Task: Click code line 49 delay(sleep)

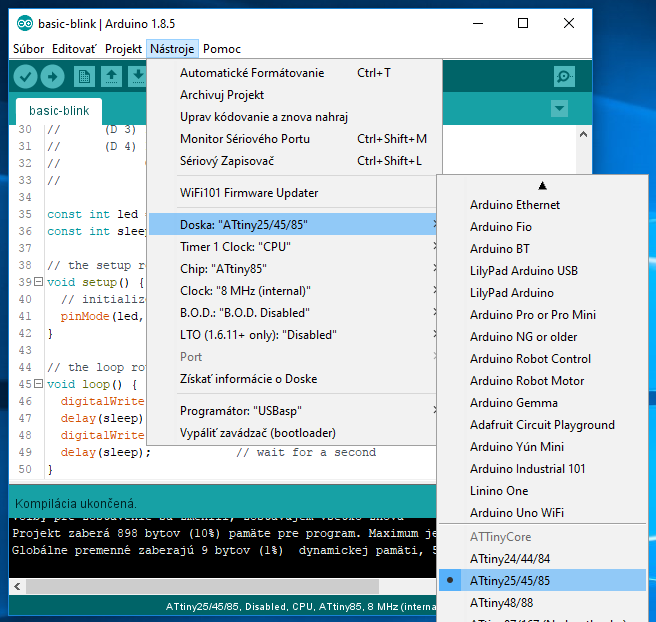Action: pos(105,453)
